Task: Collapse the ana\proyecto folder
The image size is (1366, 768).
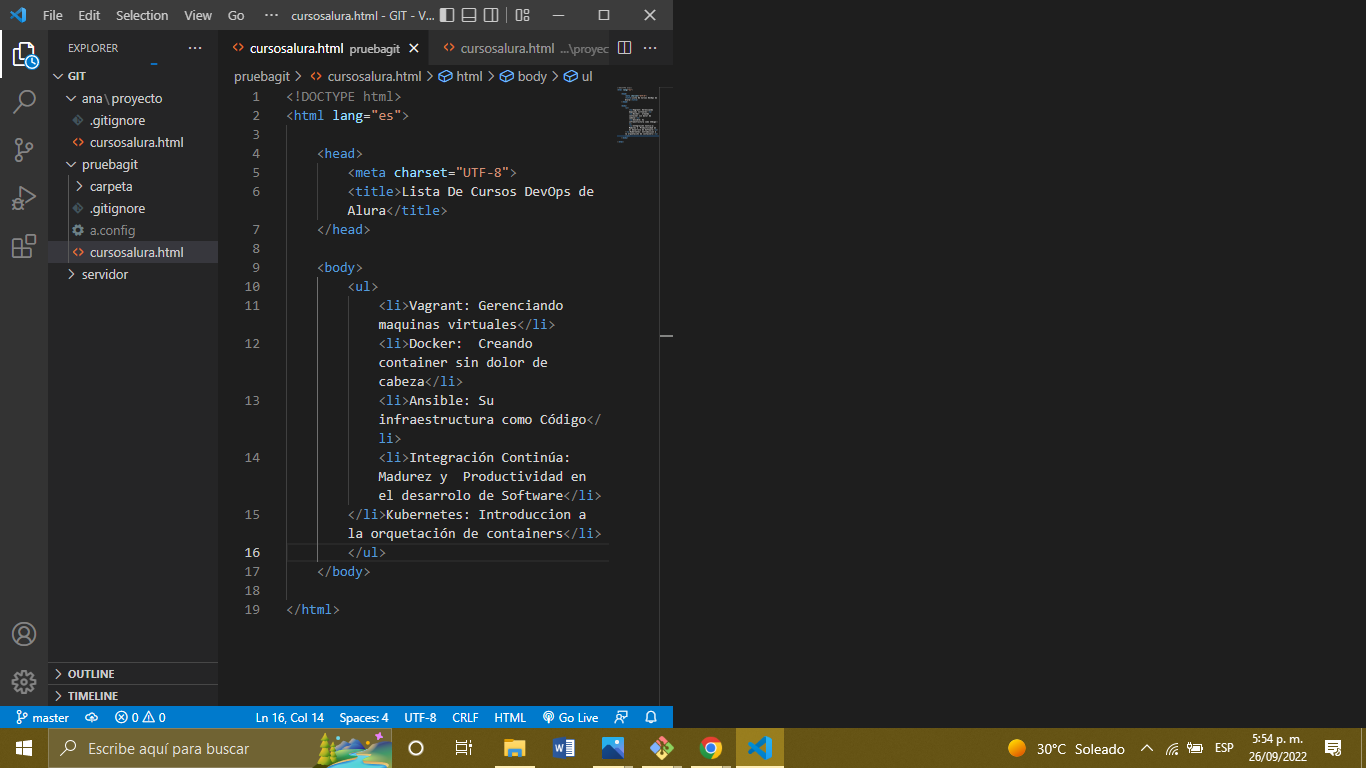Action: point(133,98)
